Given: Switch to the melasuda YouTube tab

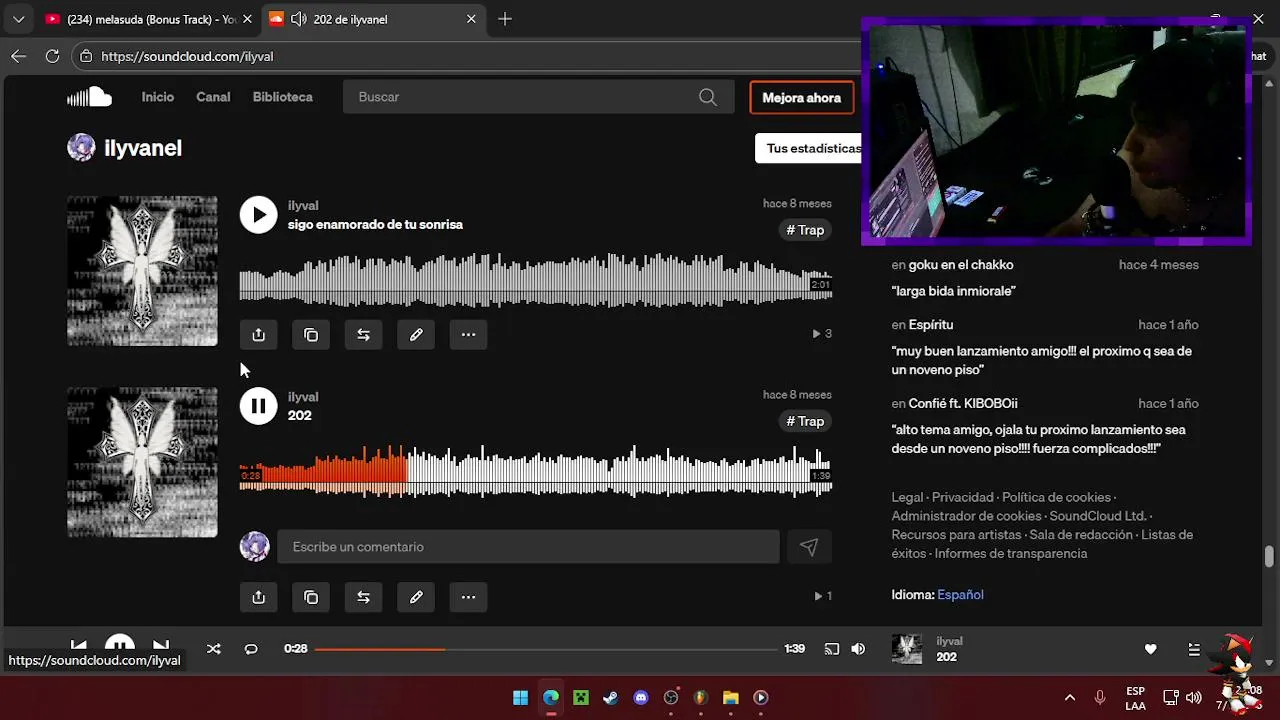Looking at the screenshot, I should [148, 19].
